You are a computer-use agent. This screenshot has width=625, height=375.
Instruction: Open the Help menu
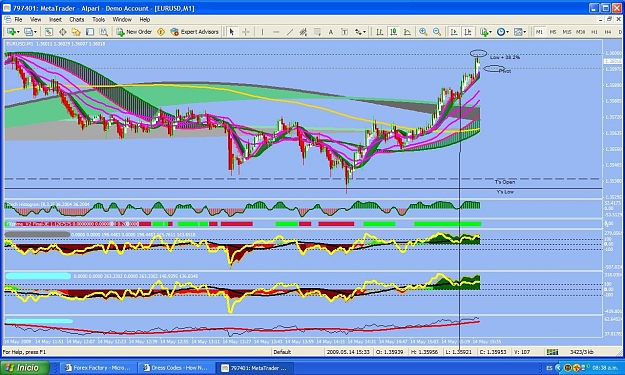145,20
